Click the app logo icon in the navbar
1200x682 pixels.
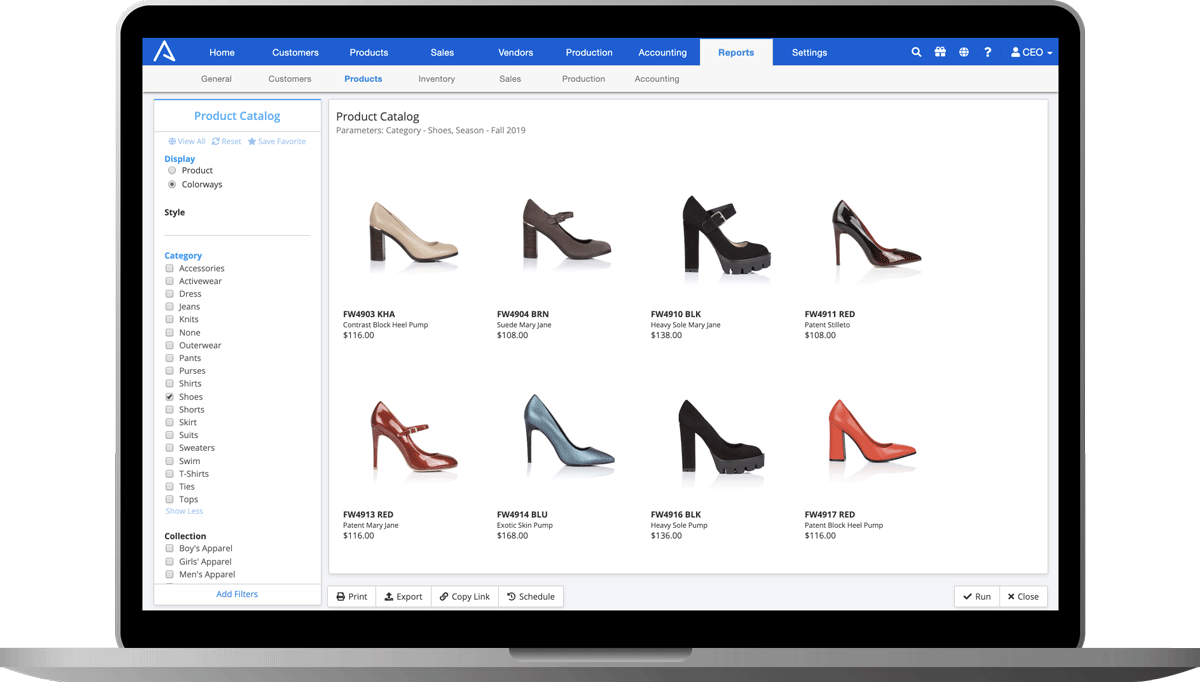(164, 52)
